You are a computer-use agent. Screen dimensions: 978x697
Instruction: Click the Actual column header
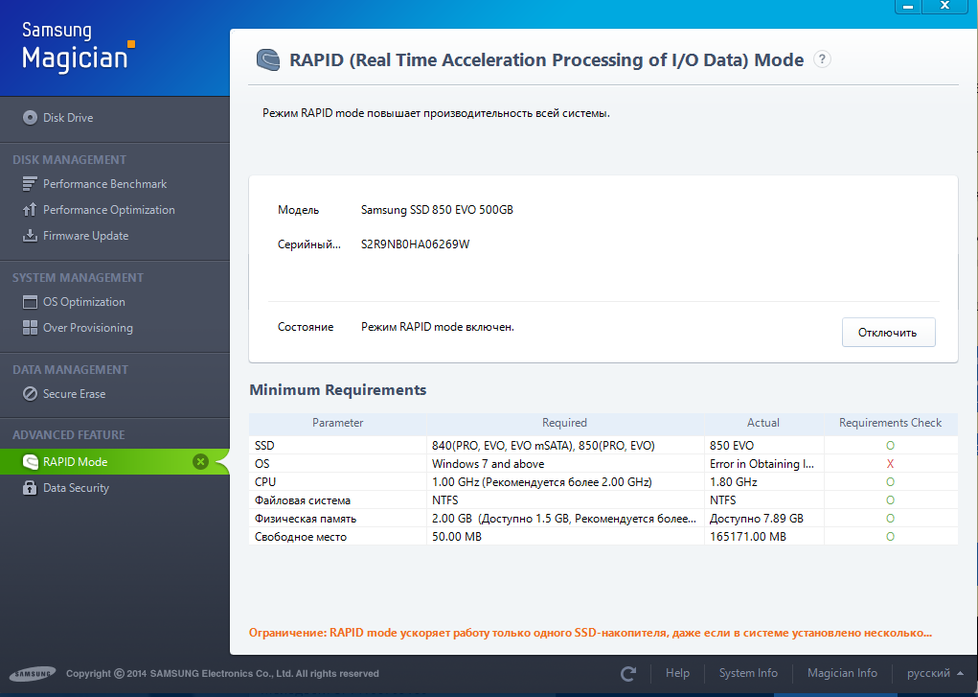click(x=763, y=423)
